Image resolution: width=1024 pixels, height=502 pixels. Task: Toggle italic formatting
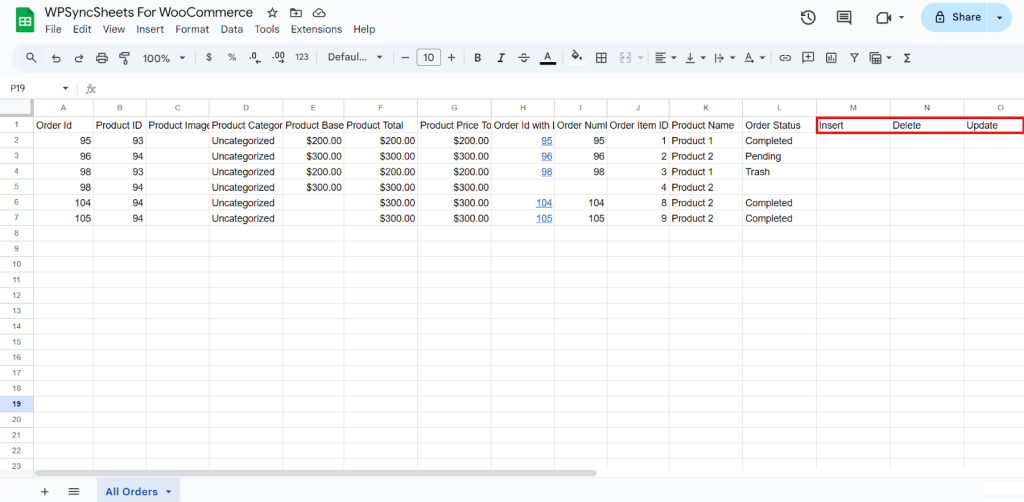pyautogui.click(x=501, y=57)
